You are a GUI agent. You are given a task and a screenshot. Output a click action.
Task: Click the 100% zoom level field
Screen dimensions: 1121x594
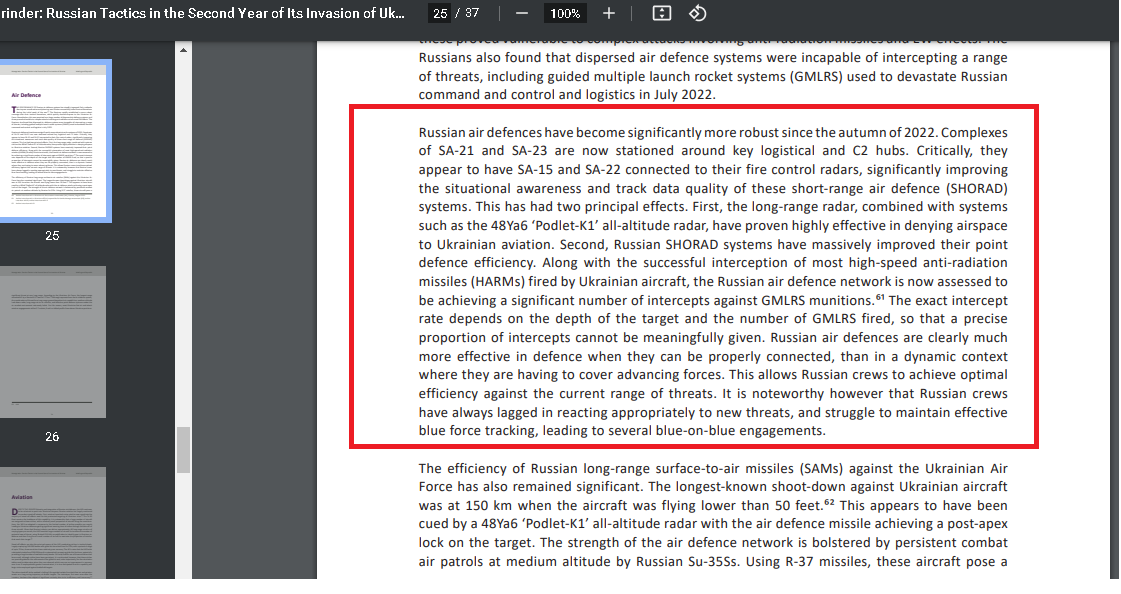click(x=565, y=14)
